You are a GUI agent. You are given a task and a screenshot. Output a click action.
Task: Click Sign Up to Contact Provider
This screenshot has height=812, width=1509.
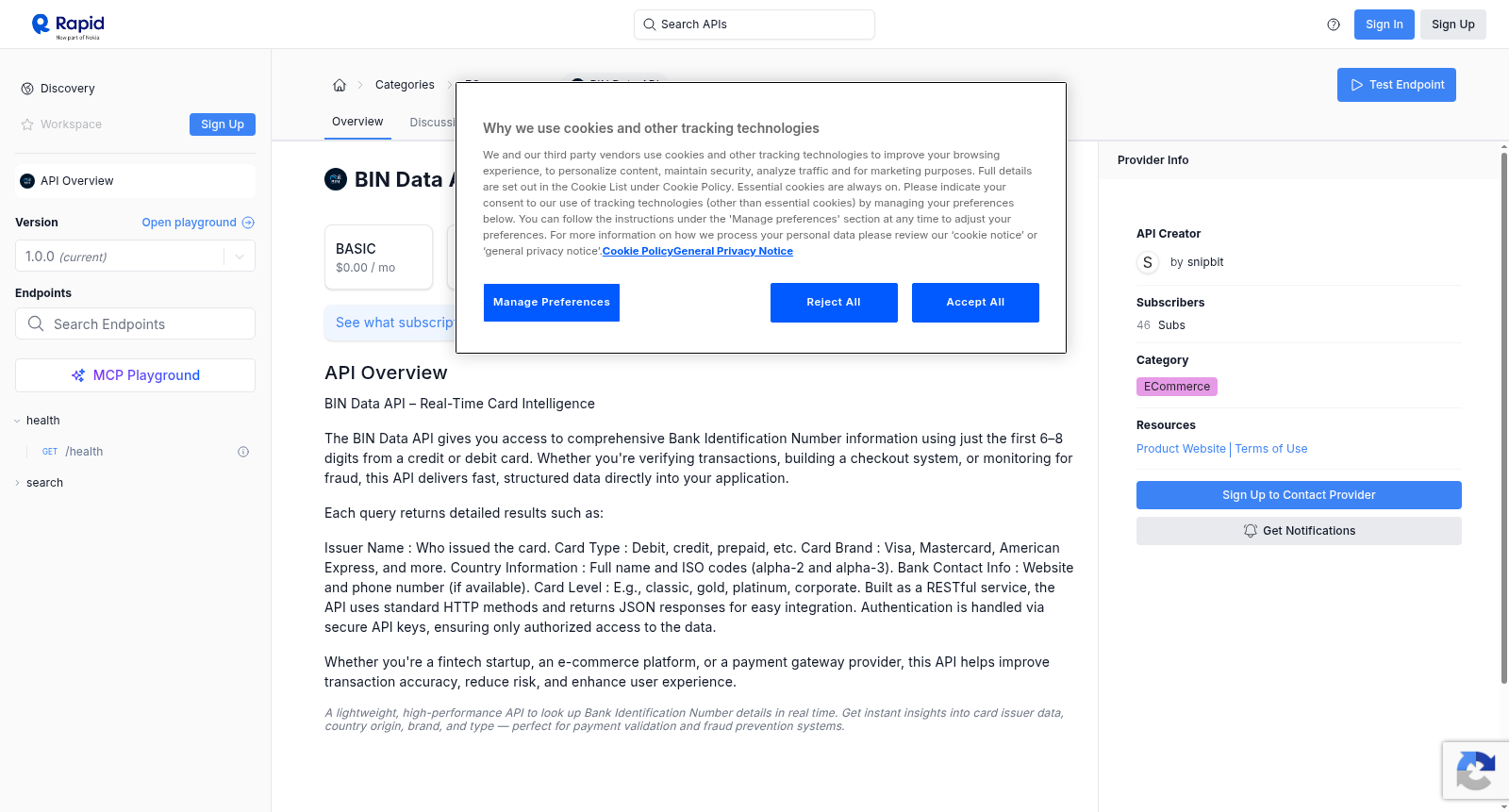[1299, 495]
